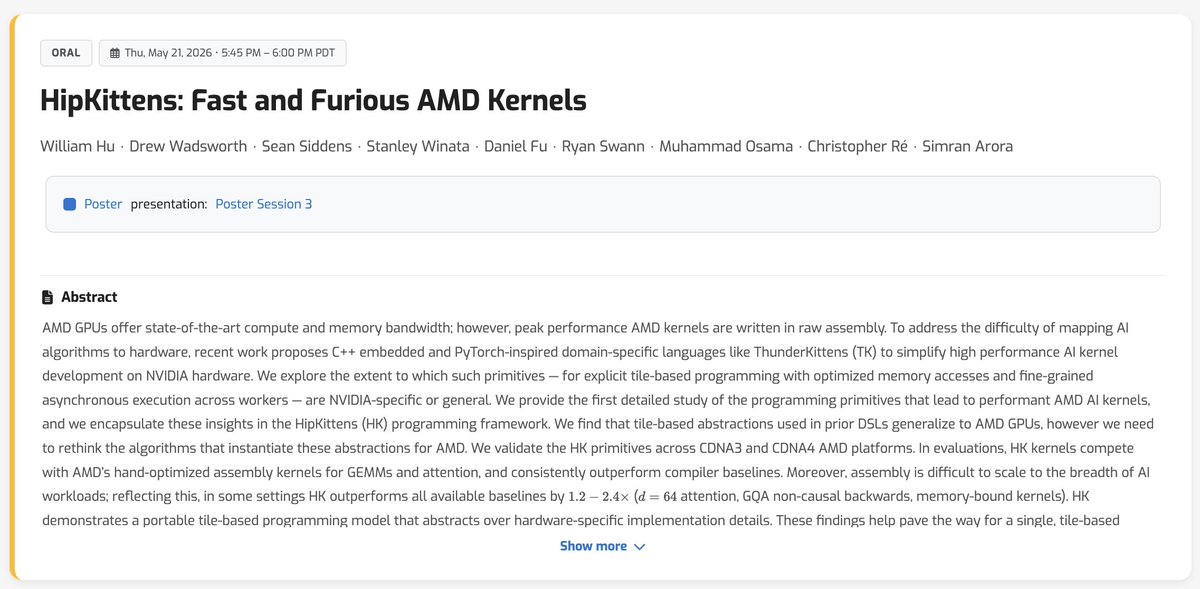Click the Abstract heading

[89, 297]
